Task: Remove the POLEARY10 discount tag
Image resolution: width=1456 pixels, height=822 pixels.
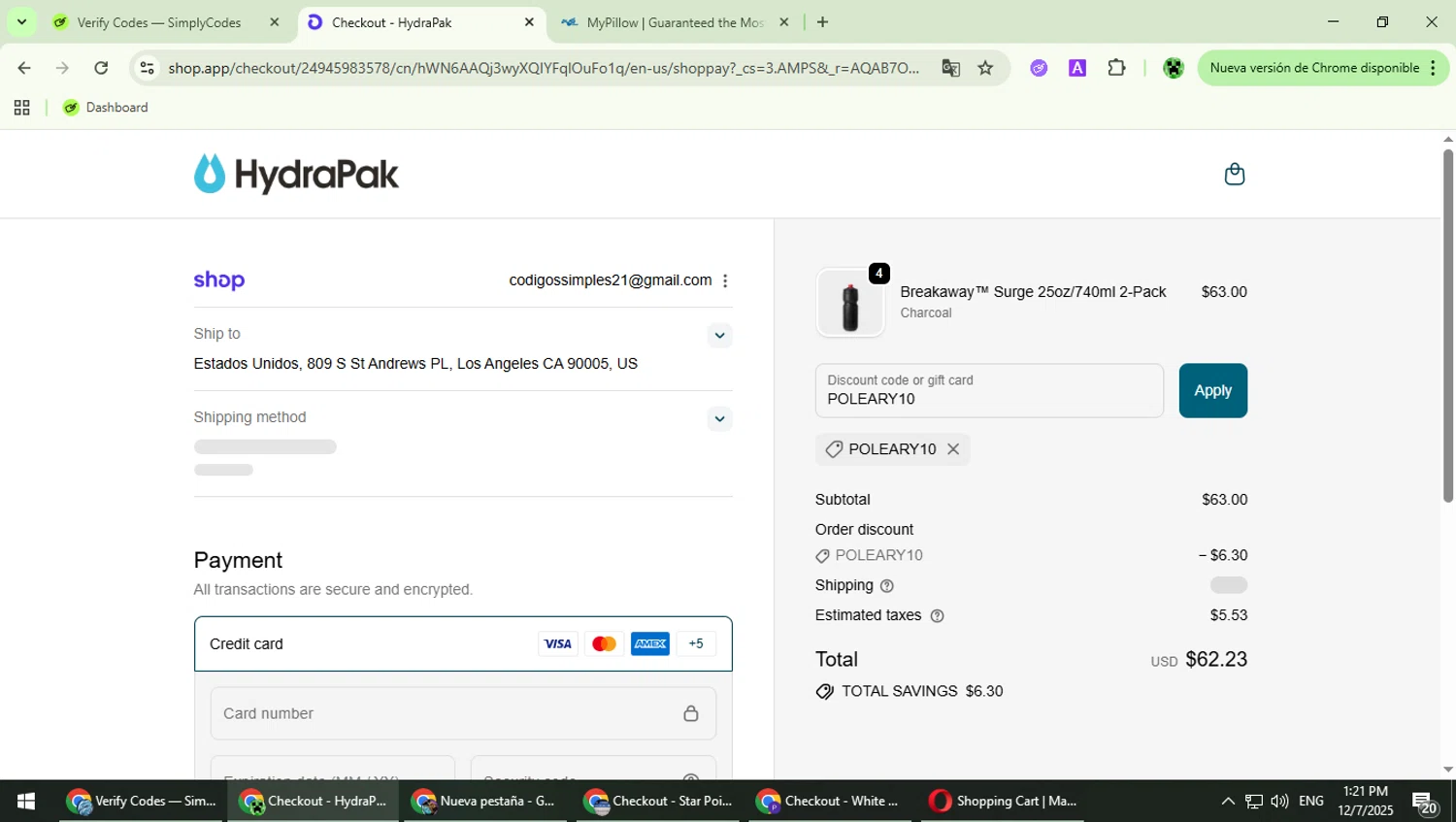Action: coord(953,449)
